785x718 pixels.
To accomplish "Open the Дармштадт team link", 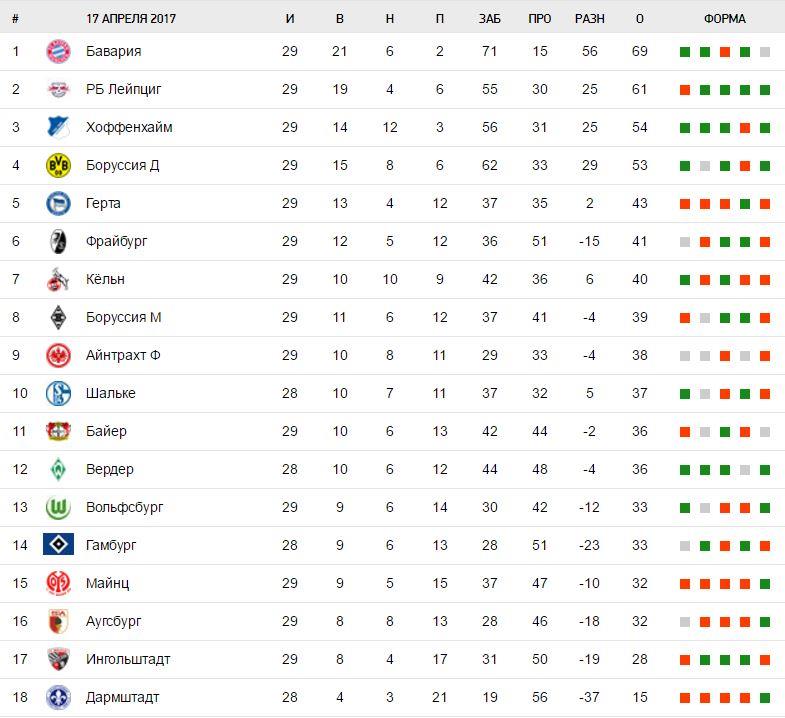I will [122, 697].
